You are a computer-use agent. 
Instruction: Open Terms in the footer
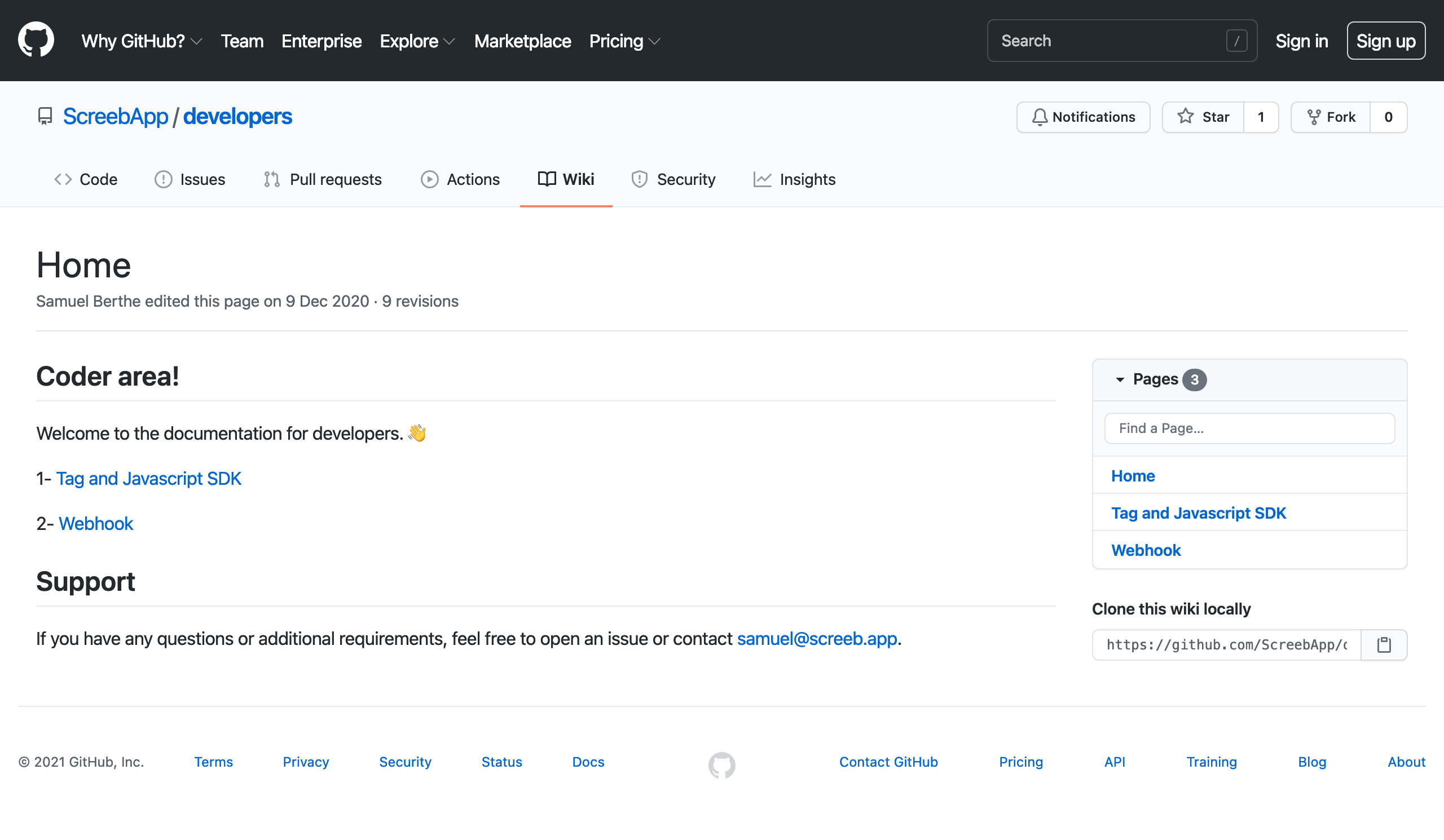(213, 762)
